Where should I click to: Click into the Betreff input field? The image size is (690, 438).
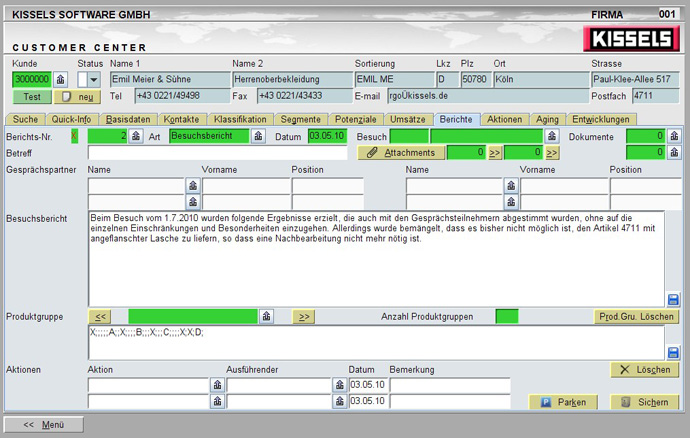click(217, 153)
